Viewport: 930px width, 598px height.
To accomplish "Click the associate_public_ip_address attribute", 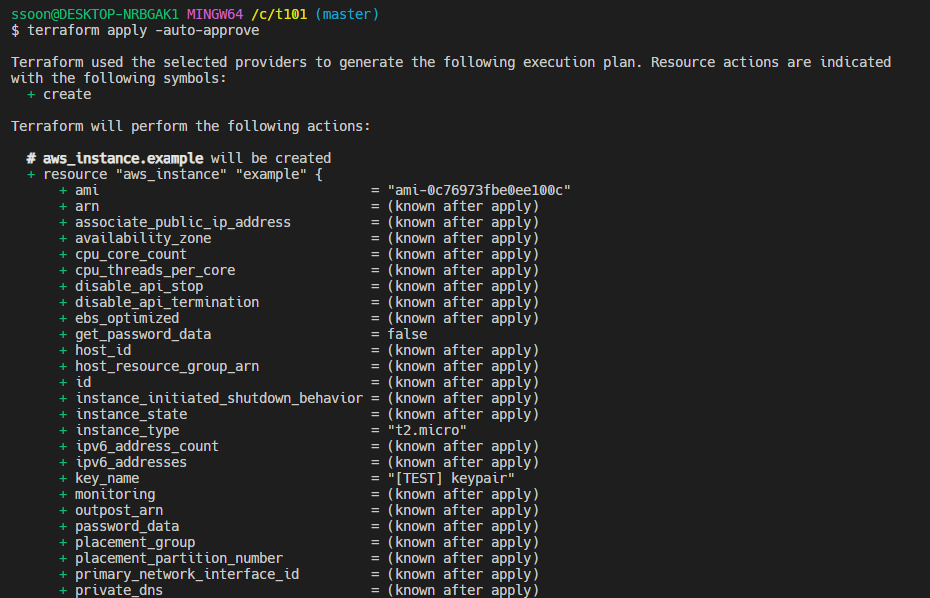I will pyautogui.click(x=183, y=222).
